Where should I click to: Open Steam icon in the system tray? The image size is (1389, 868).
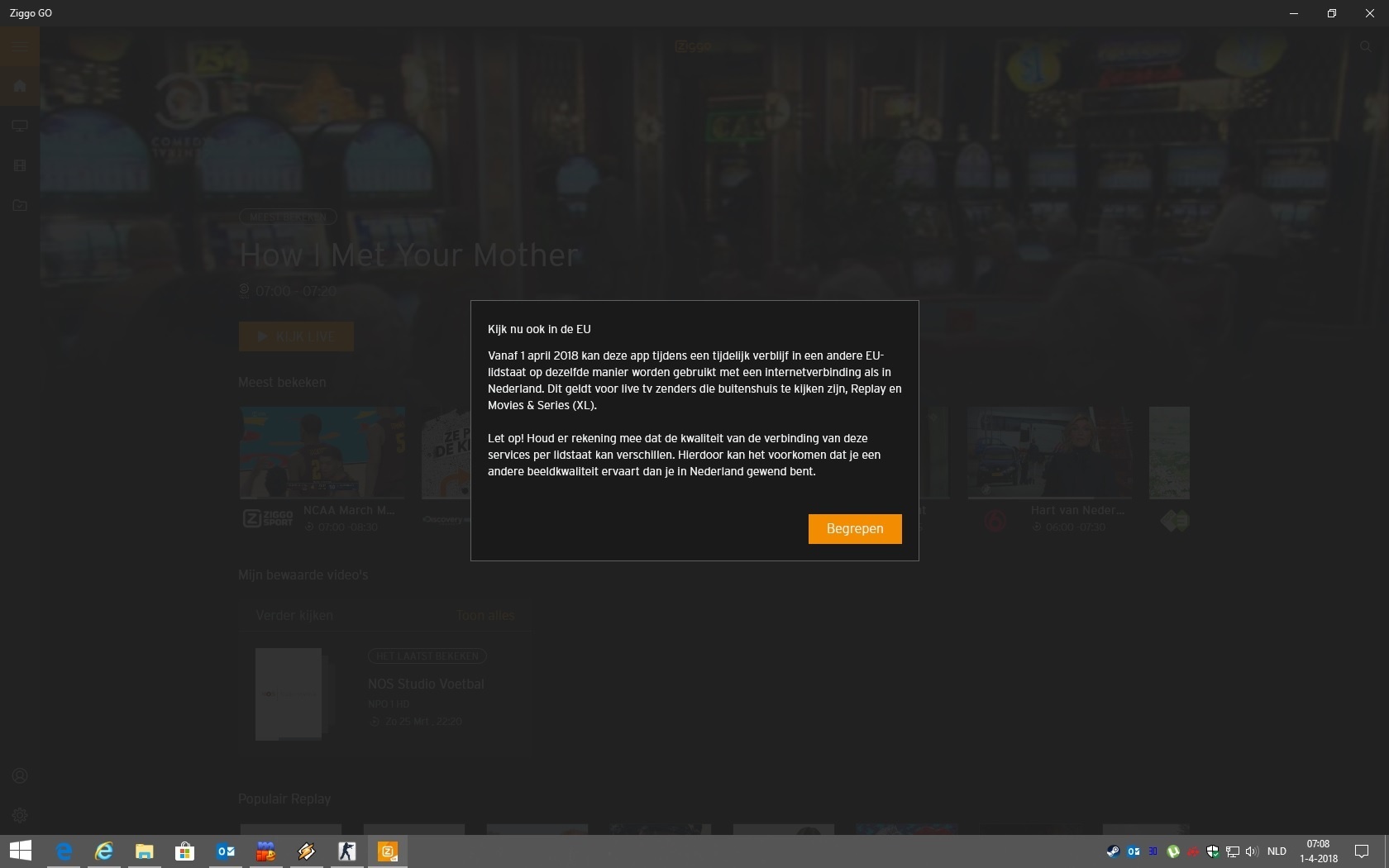(x=1113, y=851)
